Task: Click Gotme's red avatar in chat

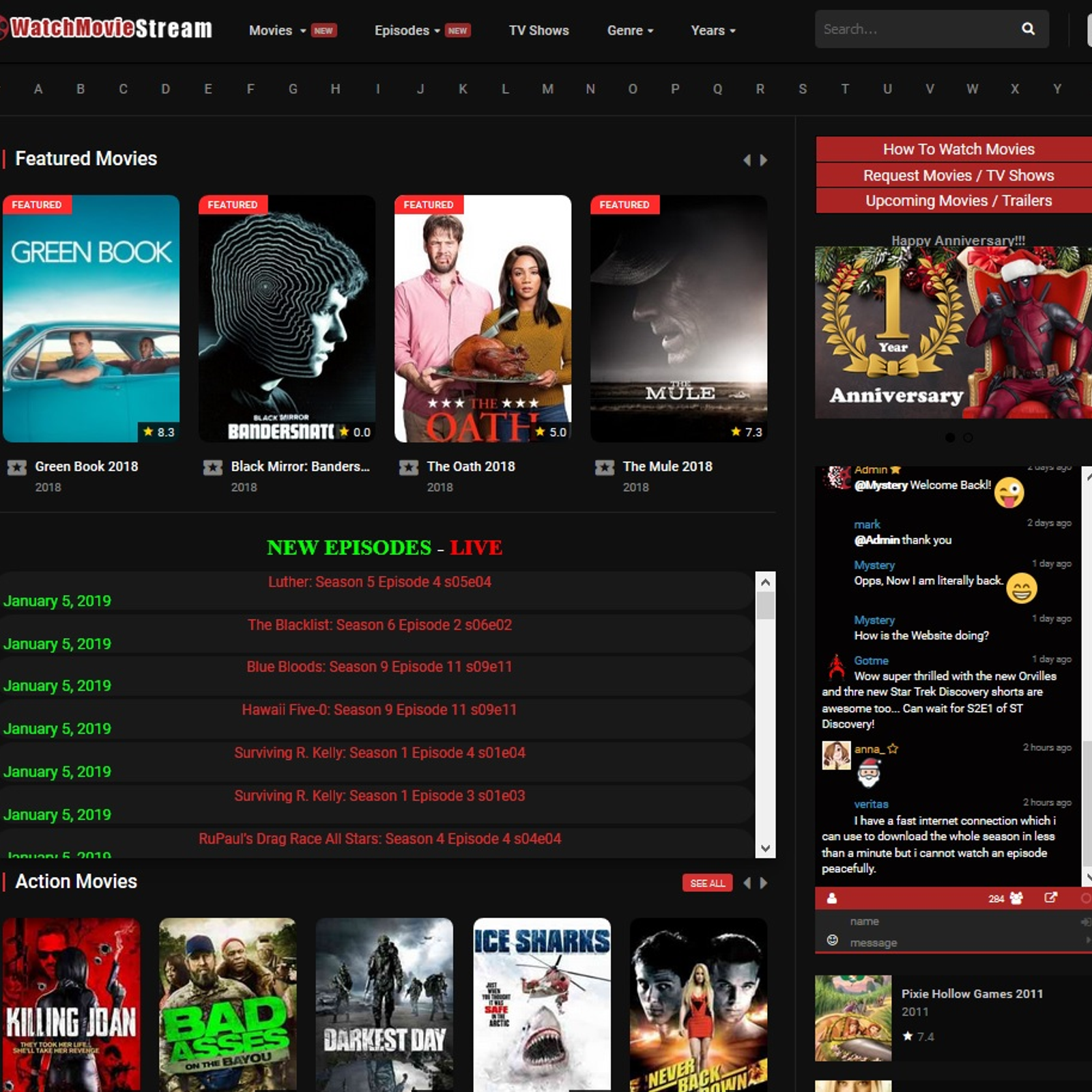Action: click(836, 666)
